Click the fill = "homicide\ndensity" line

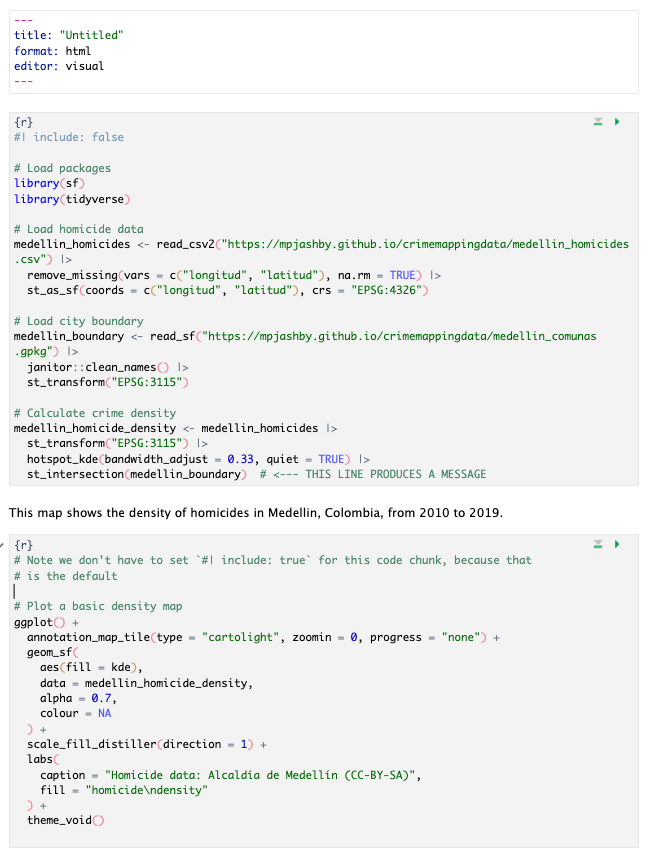coord(124,790)
